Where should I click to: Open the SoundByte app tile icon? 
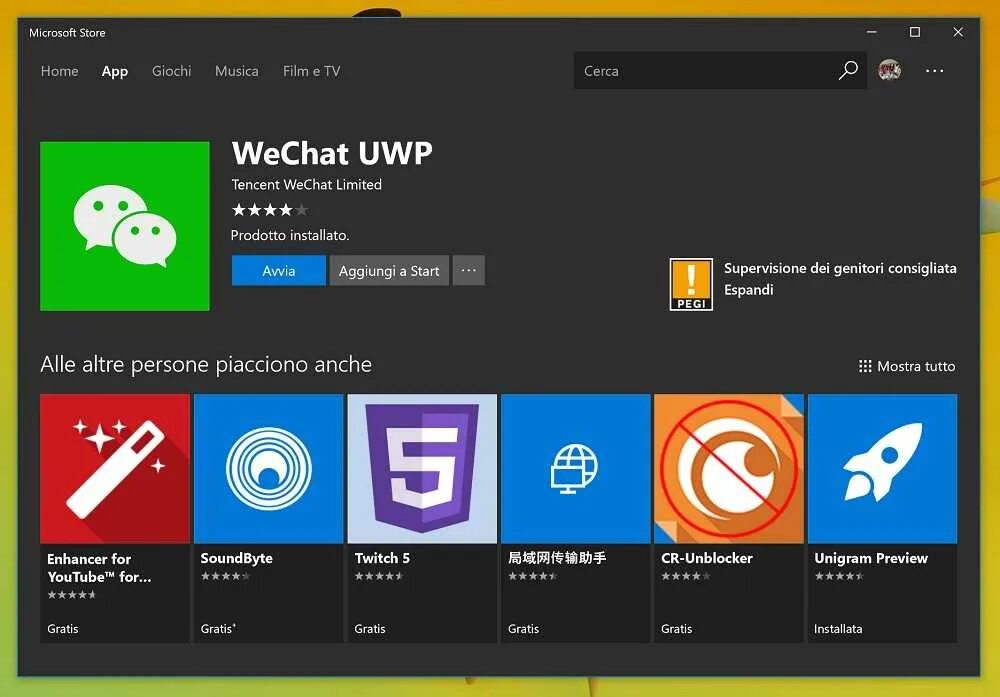tap(268, 469)
